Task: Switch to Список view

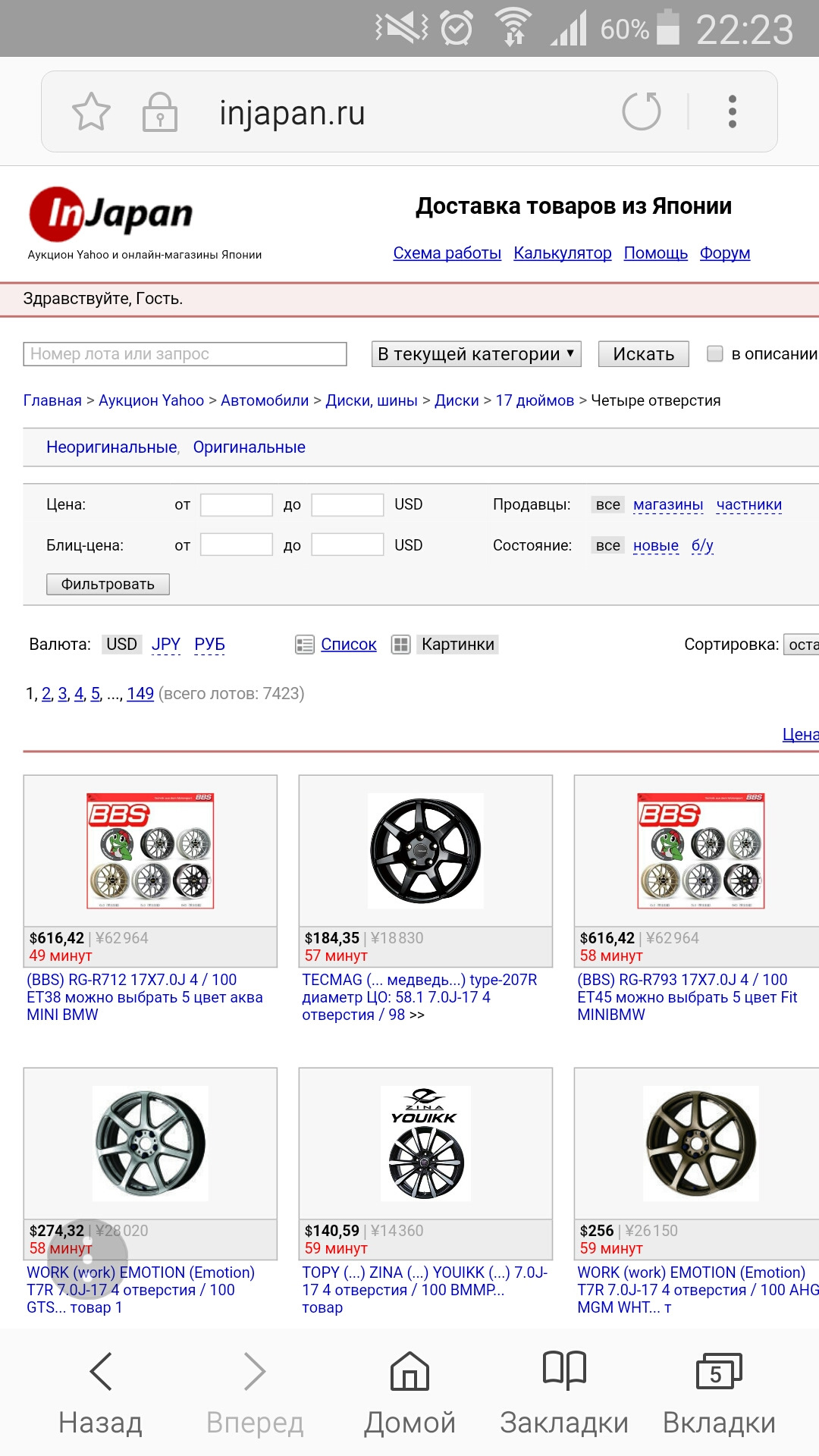Action: pos(349,645)
